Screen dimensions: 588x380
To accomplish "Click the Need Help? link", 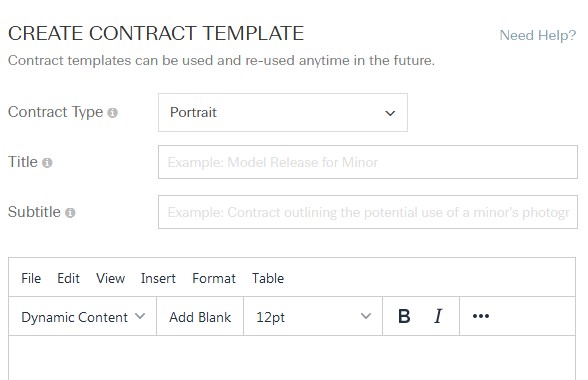I will pyautogui.click(x=538, y=35).
